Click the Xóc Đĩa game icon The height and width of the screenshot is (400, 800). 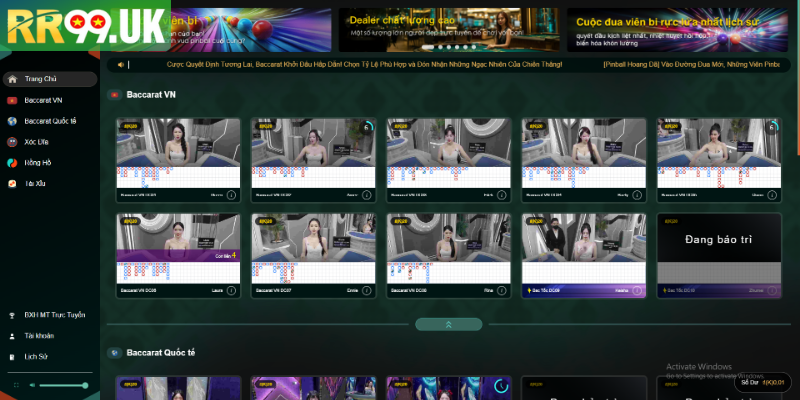11,142
